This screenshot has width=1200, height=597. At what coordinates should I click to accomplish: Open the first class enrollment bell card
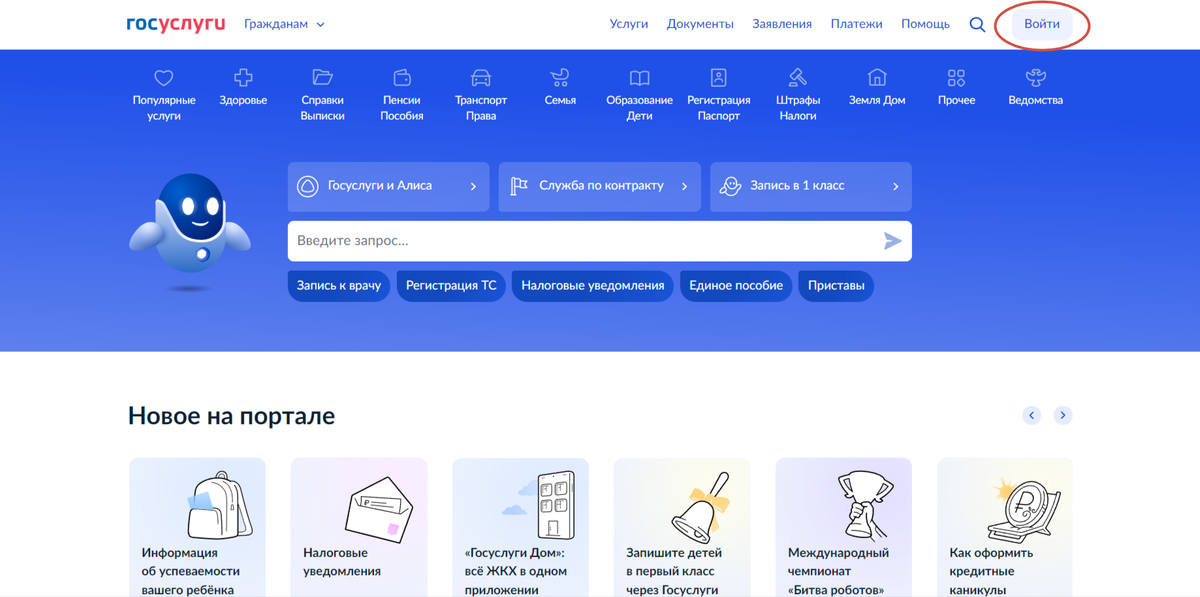(682, 527)
